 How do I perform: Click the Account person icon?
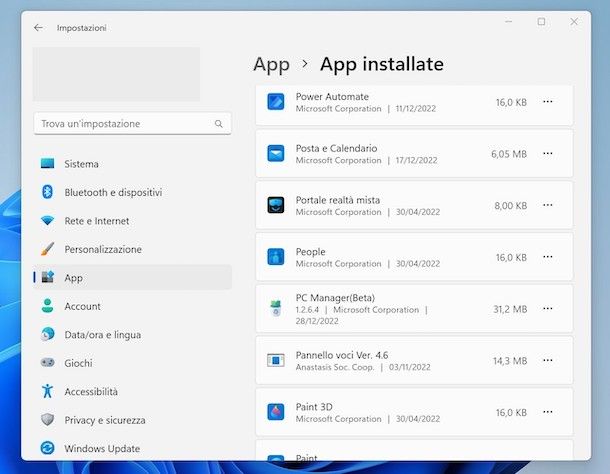[x=47, y=306]
